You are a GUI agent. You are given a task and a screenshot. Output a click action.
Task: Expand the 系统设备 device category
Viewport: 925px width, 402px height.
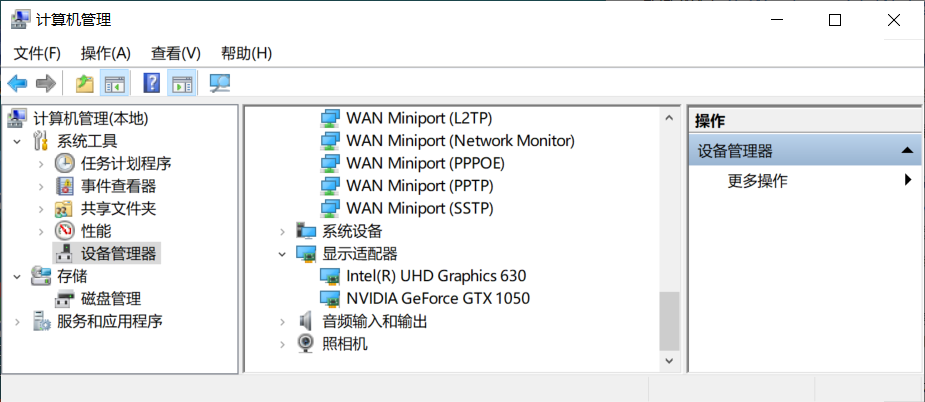tap(283, 231)
